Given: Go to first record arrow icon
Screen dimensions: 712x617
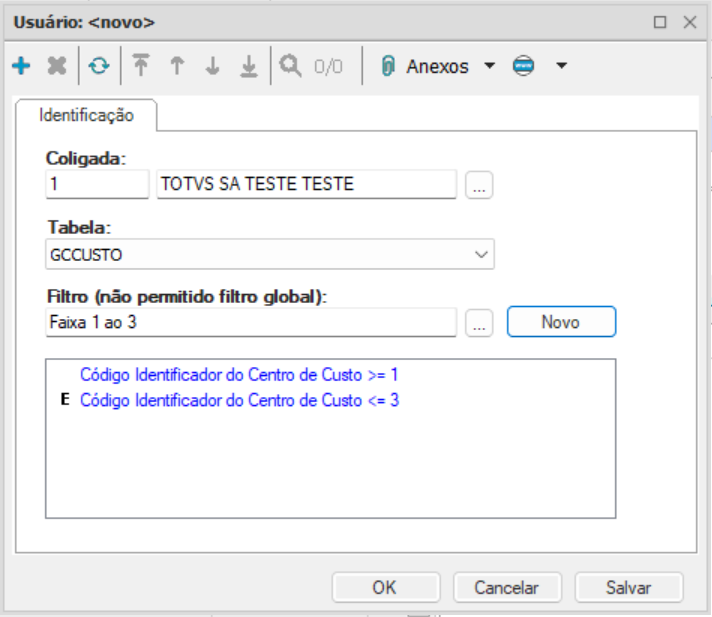Looking at the screenshot, I should coord(141,65).
